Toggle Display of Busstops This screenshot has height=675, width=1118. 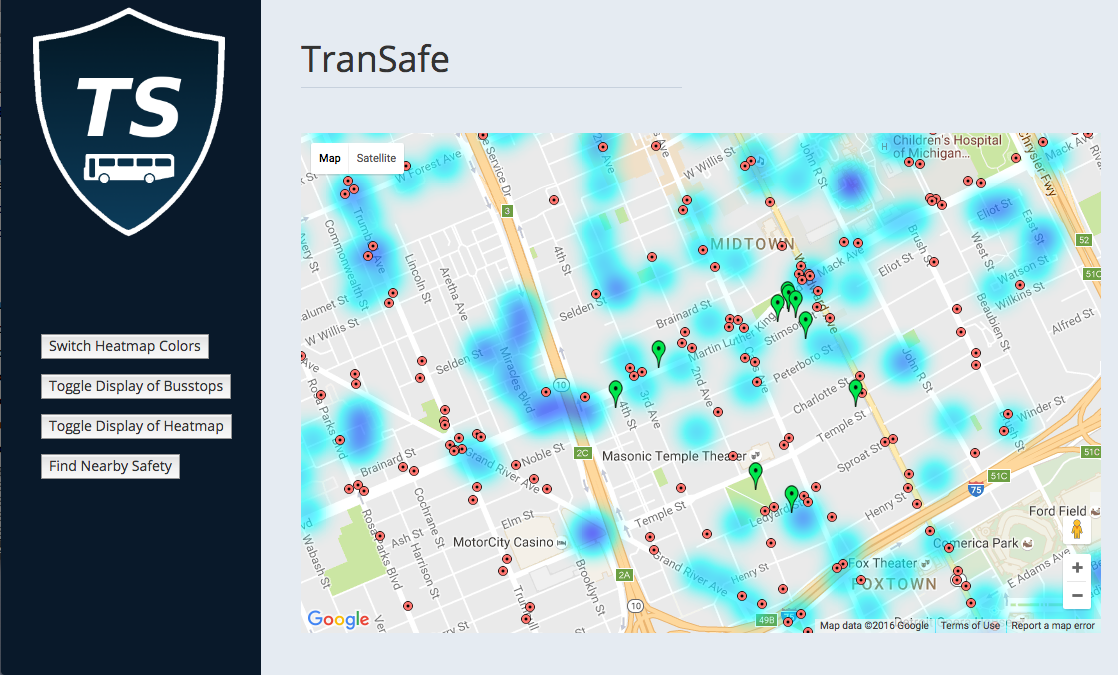point(135,386)
